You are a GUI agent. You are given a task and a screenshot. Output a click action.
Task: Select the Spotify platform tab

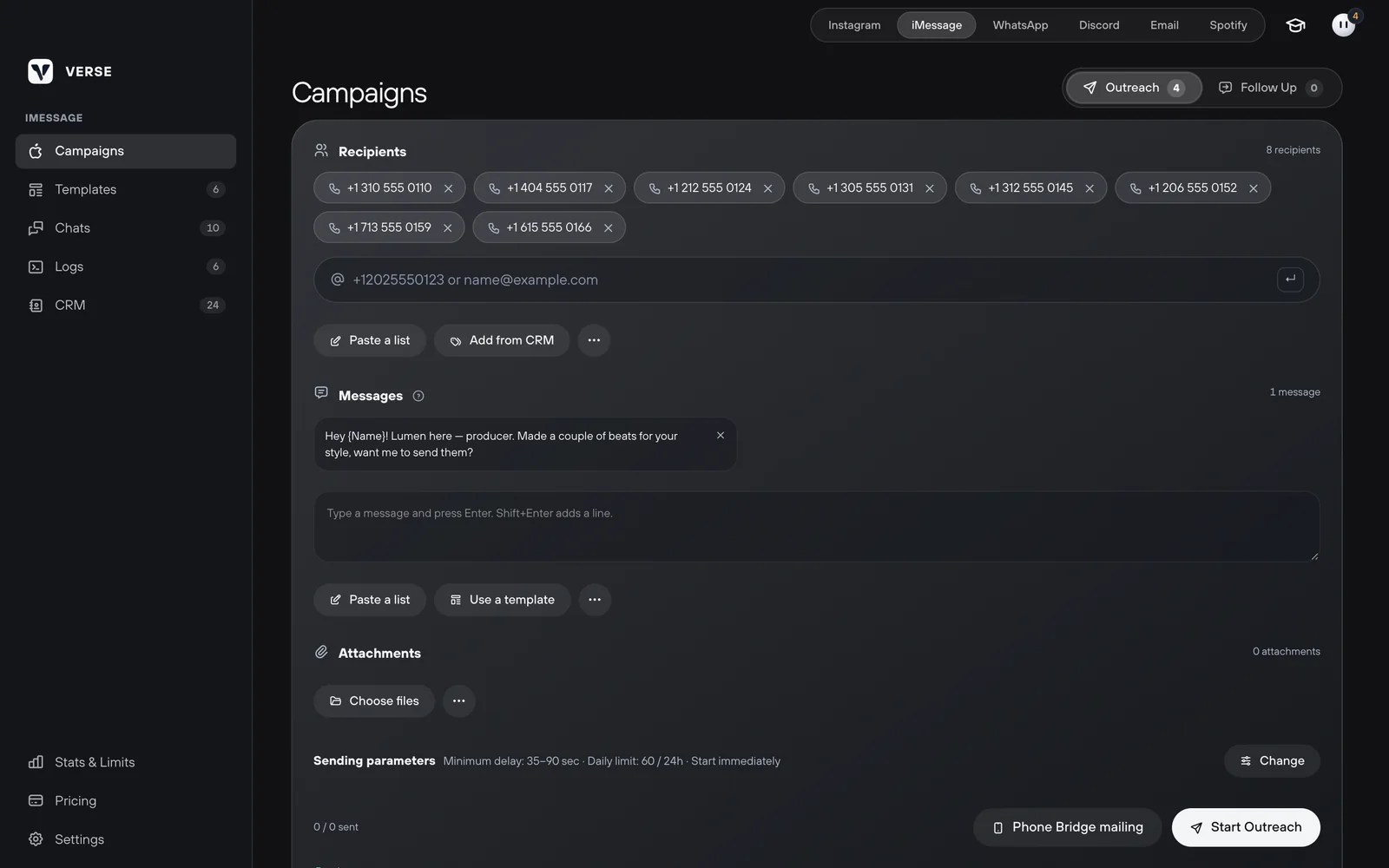1228,25
